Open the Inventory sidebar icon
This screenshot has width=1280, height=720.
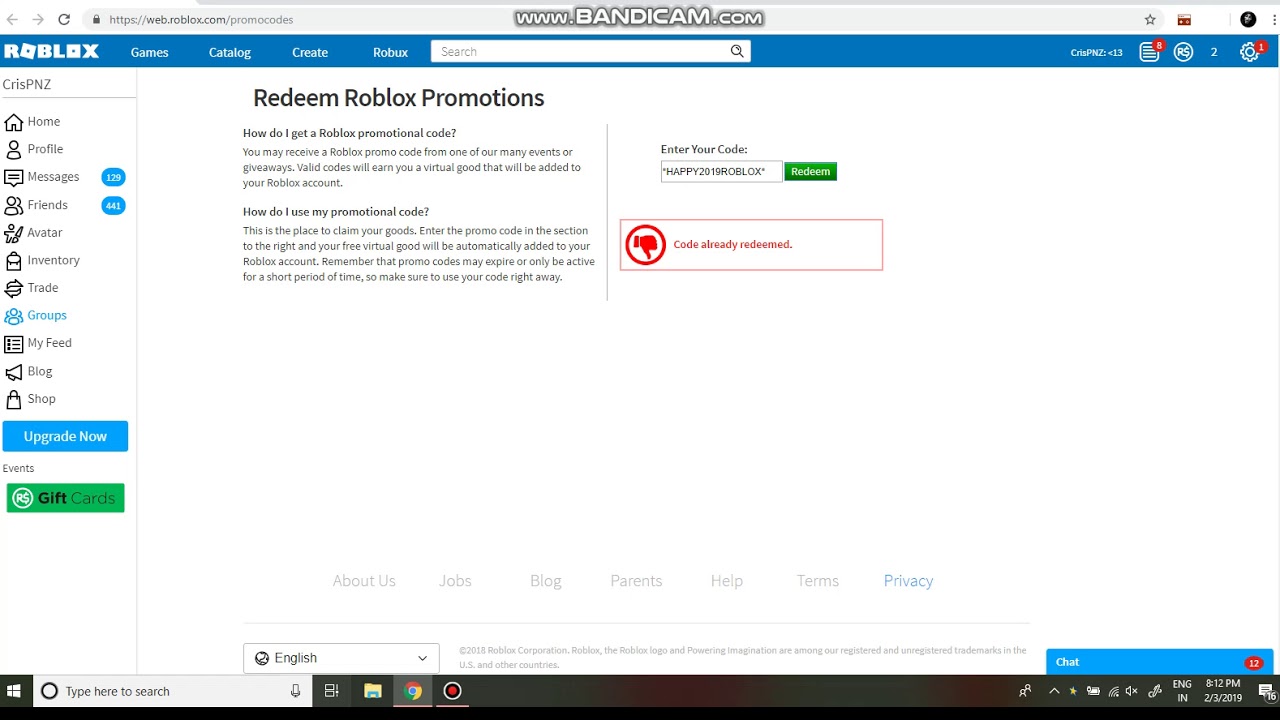(13, 261)
